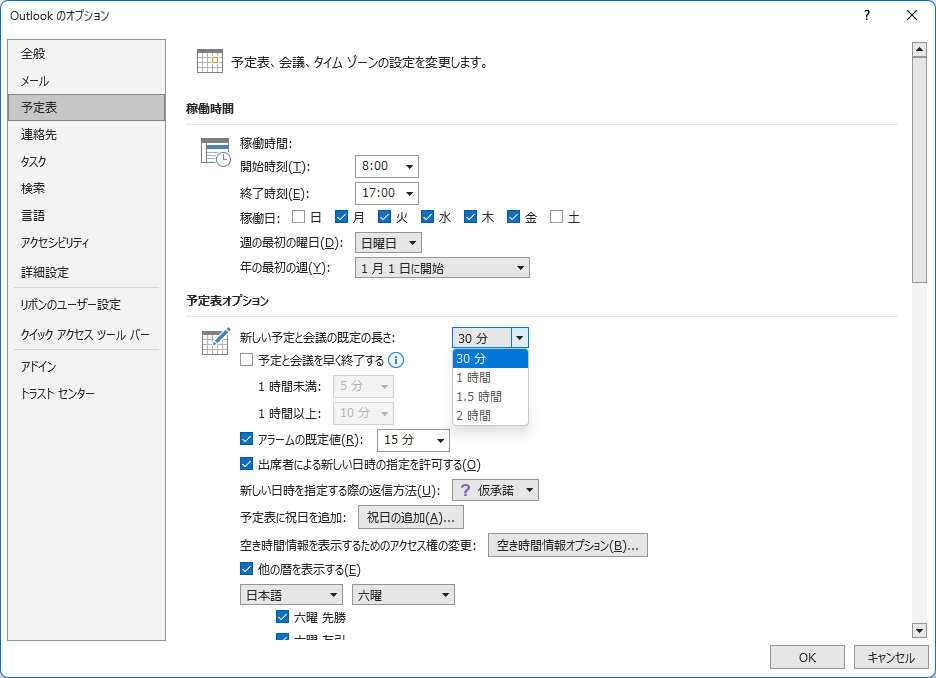
Task: Click the 空き時間情報オプション button
Action: [568, 545]
